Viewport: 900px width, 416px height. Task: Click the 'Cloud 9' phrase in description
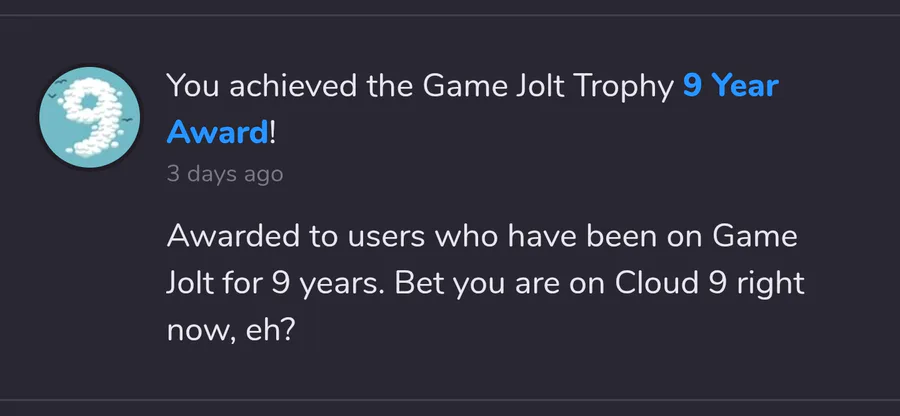[671, 283]
